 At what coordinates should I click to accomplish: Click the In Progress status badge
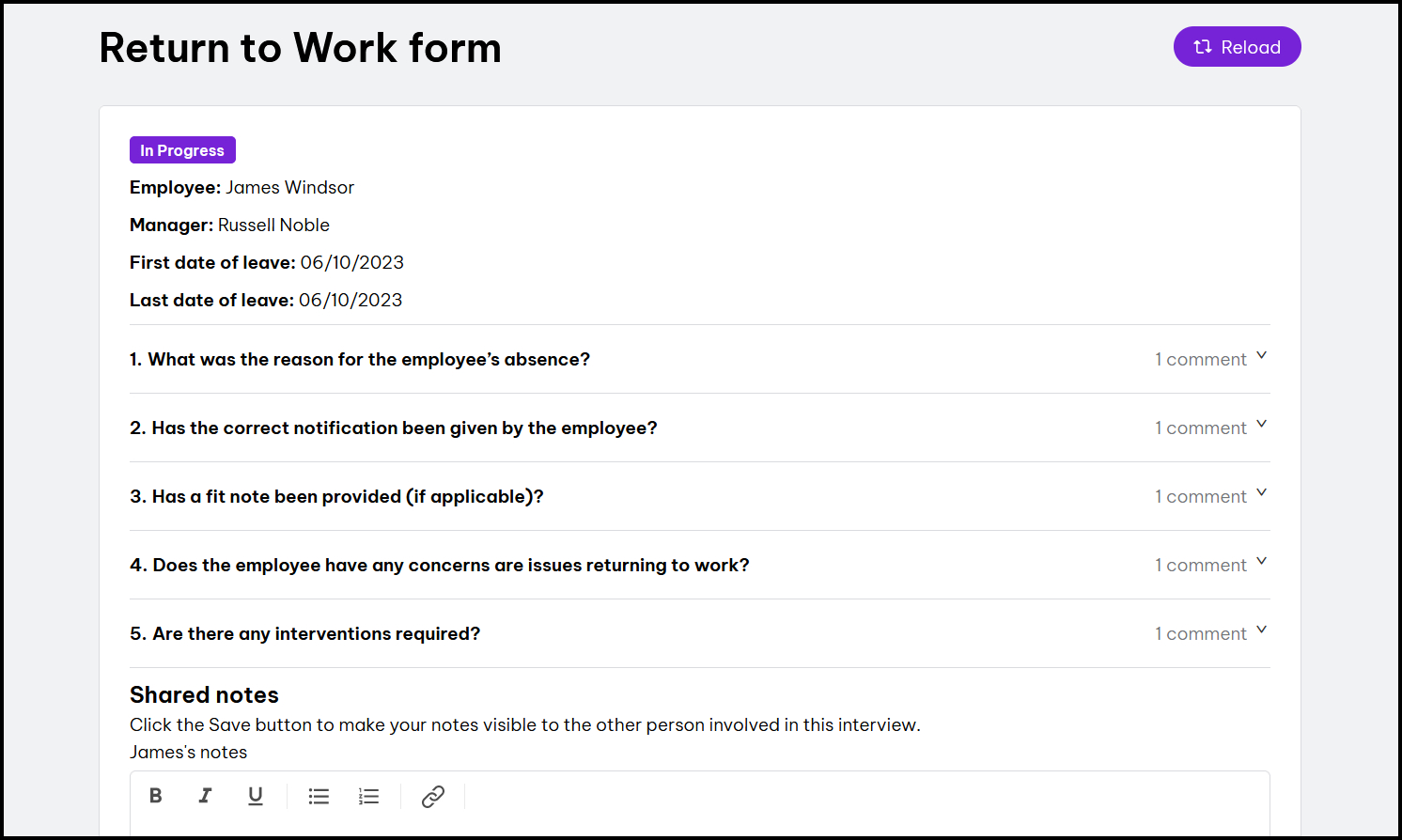point(182,150)
